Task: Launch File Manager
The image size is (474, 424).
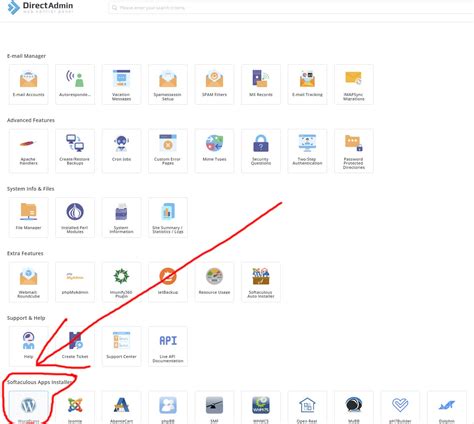Action: click(28, 217)
